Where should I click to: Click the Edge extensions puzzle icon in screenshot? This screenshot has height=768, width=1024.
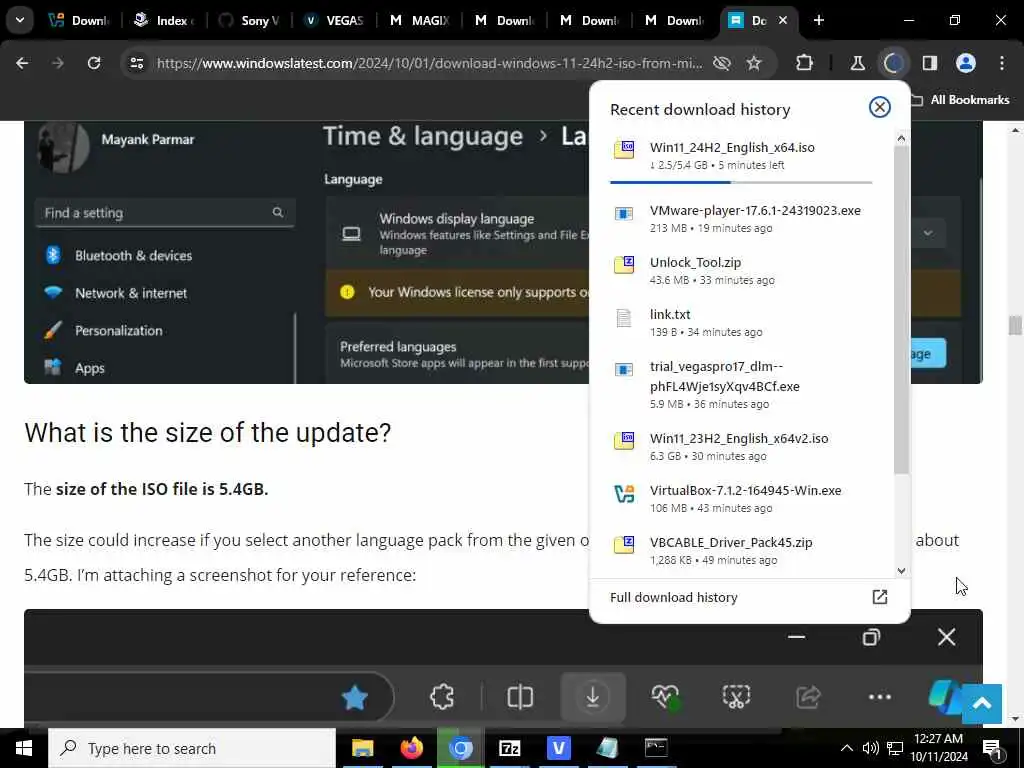442,697
